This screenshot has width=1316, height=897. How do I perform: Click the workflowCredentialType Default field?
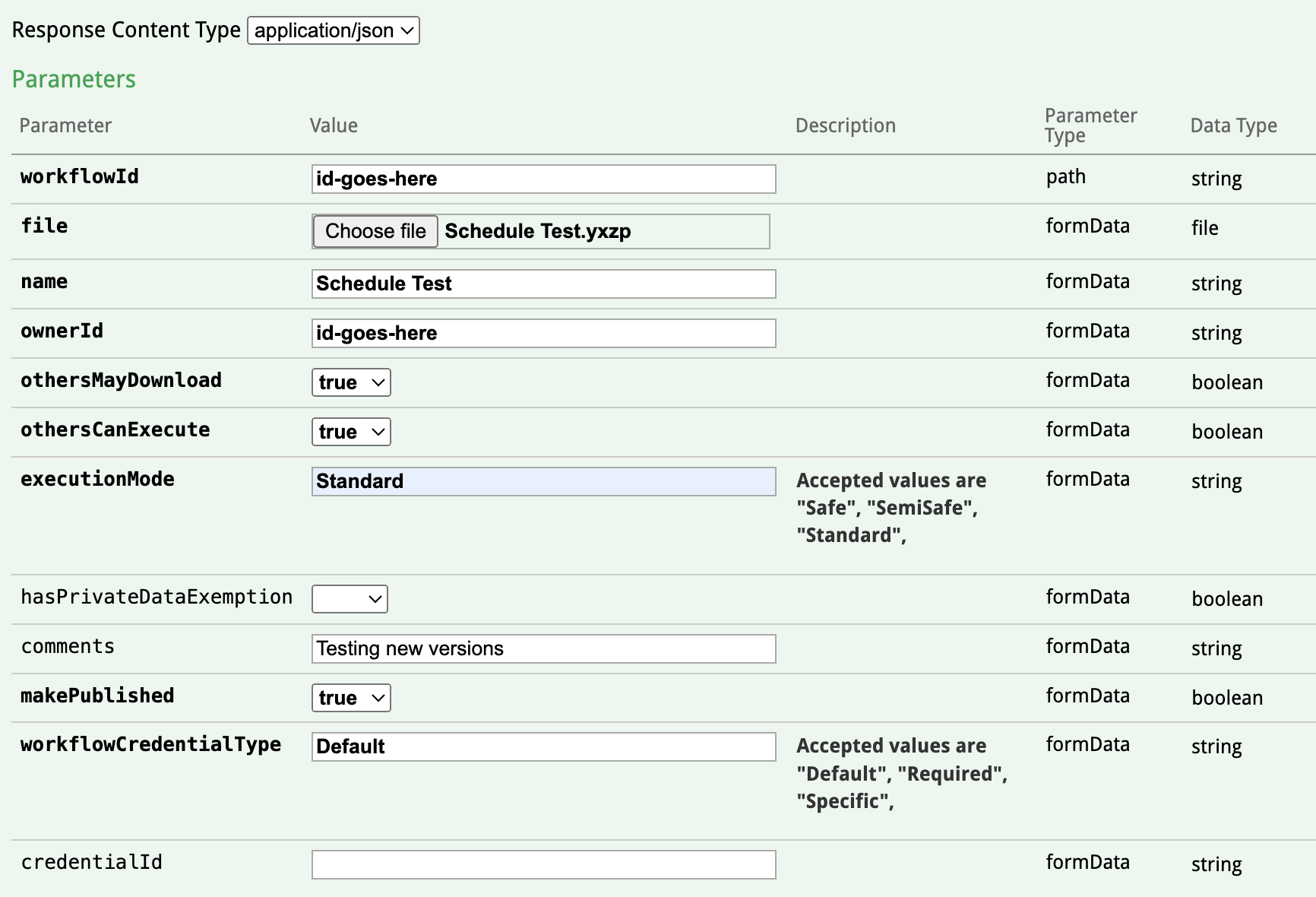pyautogui.click(x=543, y=746)
